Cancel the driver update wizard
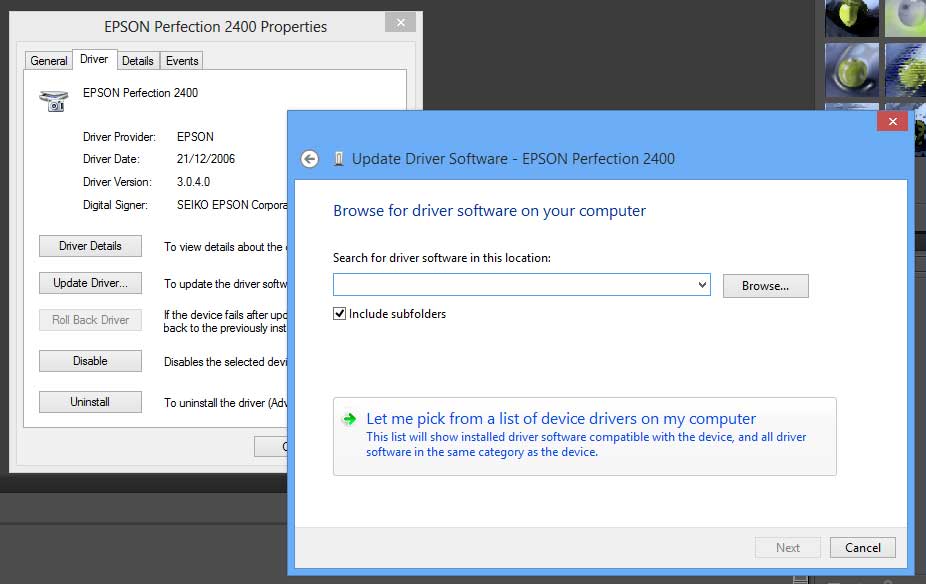This screenshot has width=926, height=584. (862, 547)
